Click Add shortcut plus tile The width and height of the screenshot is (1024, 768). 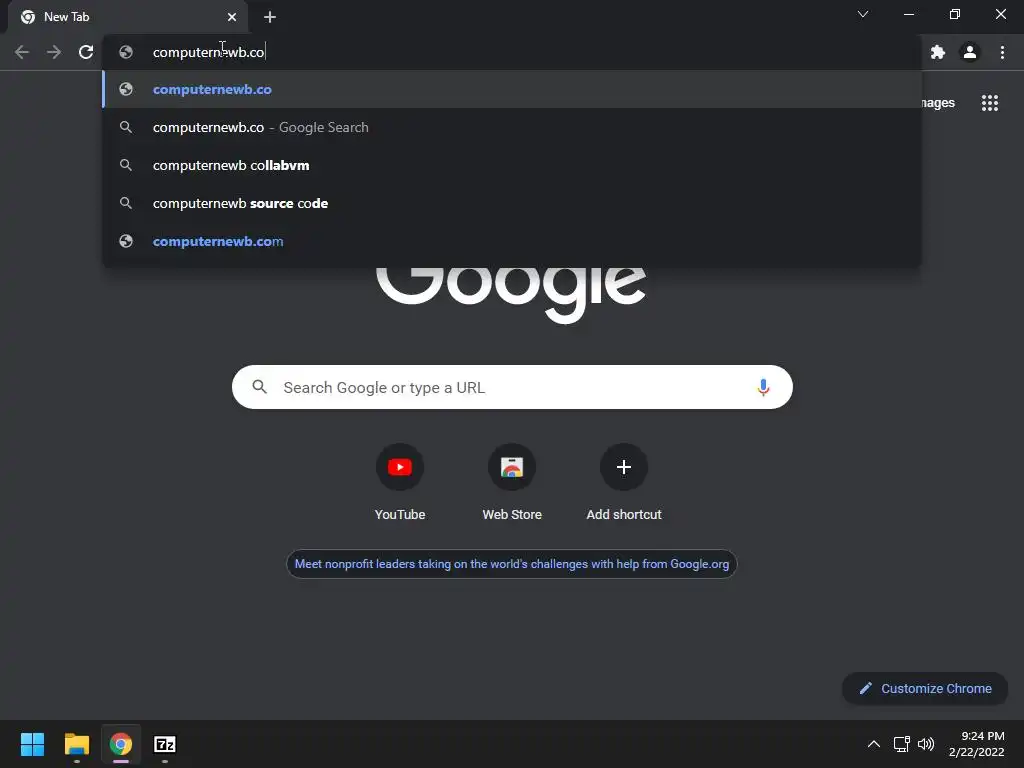(x=624, y=483)
